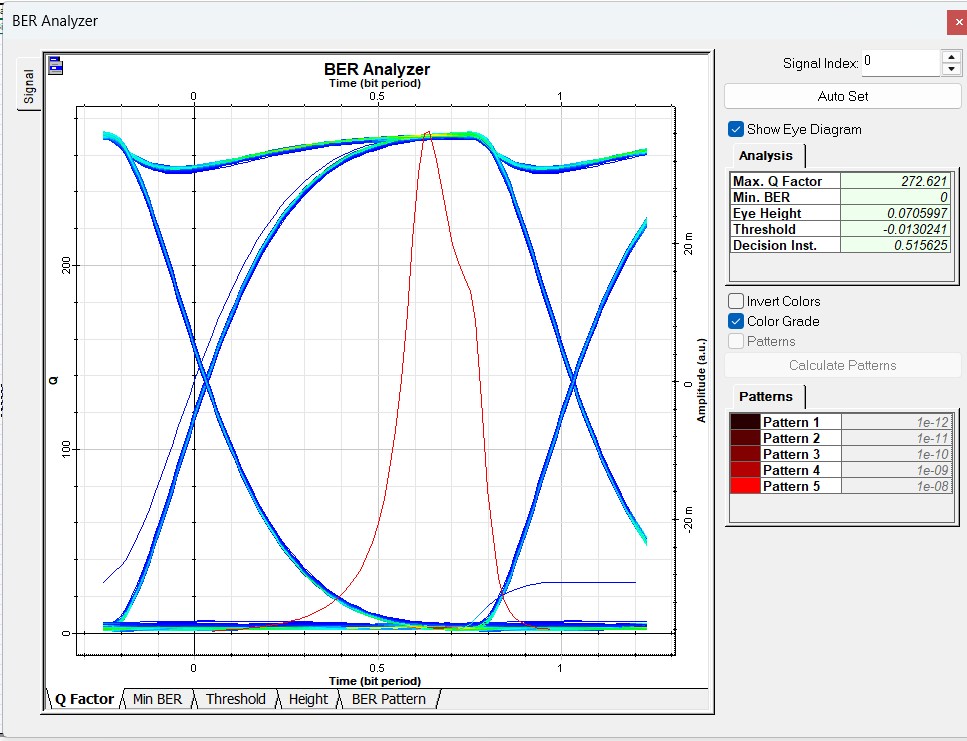
Task: Toggle the Show Eye Diagram checkbox
Action: (735, 129)
